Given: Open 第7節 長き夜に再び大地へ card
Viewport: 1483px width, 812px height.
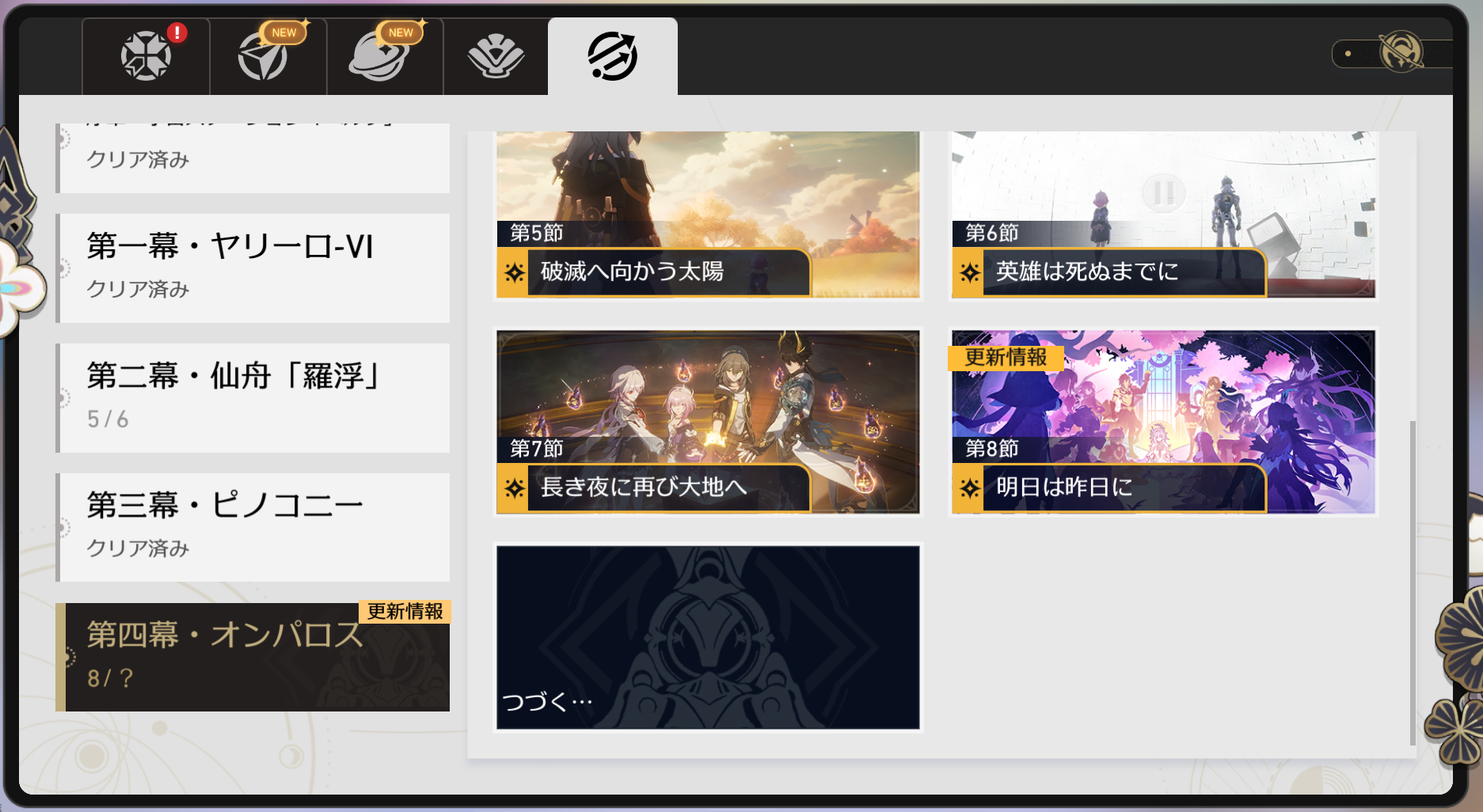Looking at the screenshot, I should pyautogui.click(x=708, y=422).
